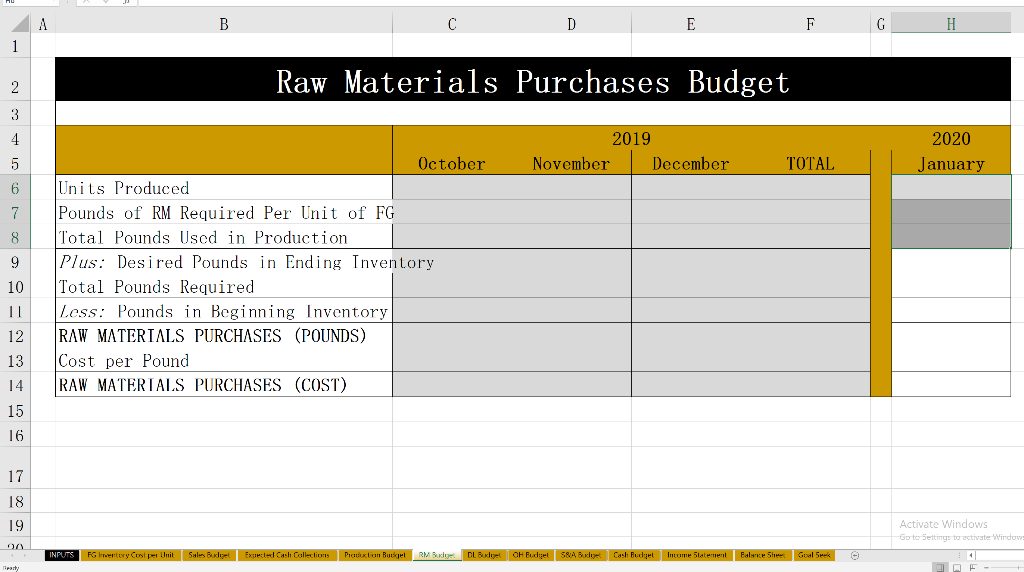Screen dimensions: 1024x572
Task: Click Pounds in Beginning Inventory label
Action: [x=224, y=311]
